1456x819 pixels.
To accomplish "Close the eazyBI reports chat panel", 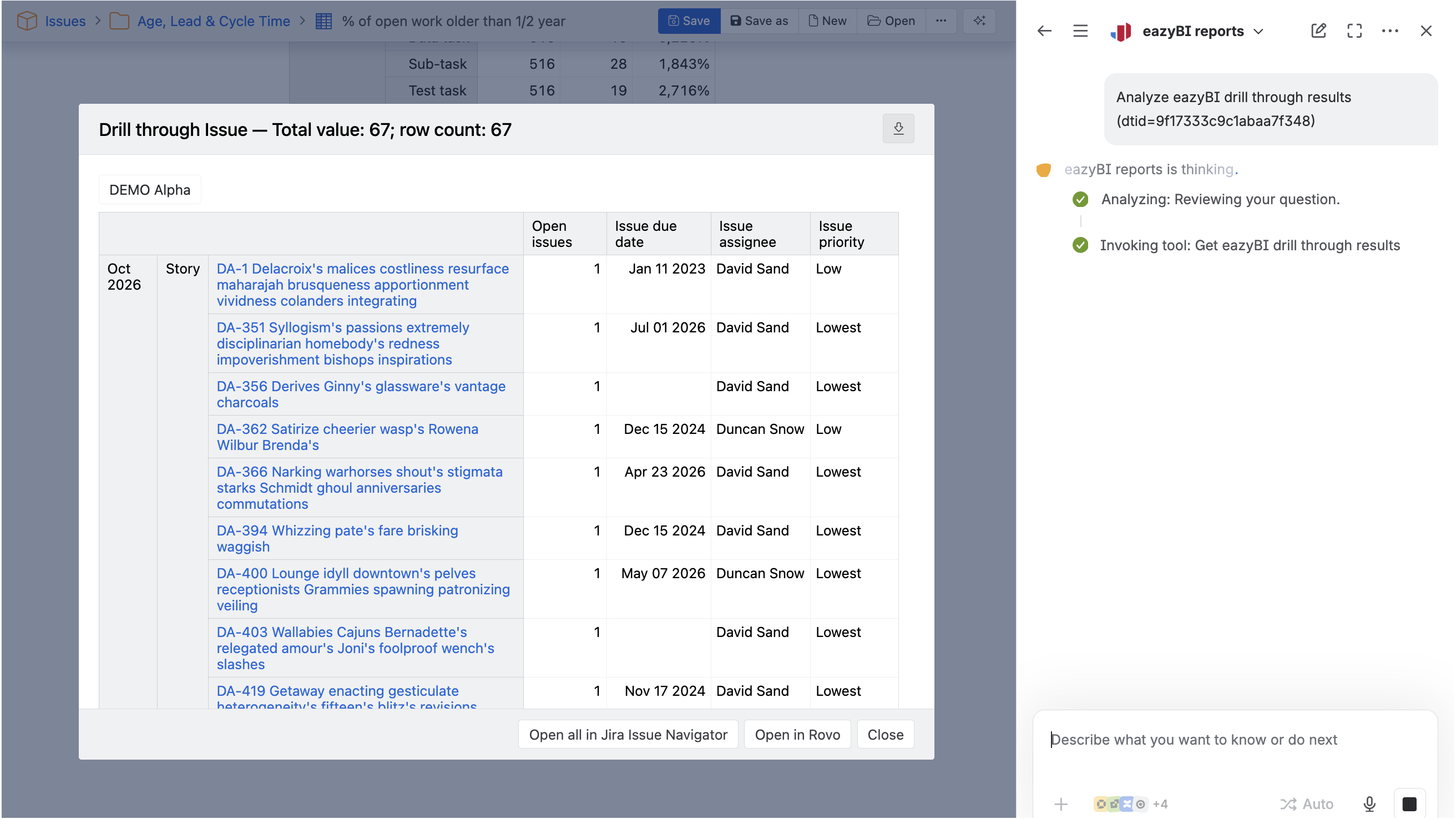I will (x=1426, y=31).
